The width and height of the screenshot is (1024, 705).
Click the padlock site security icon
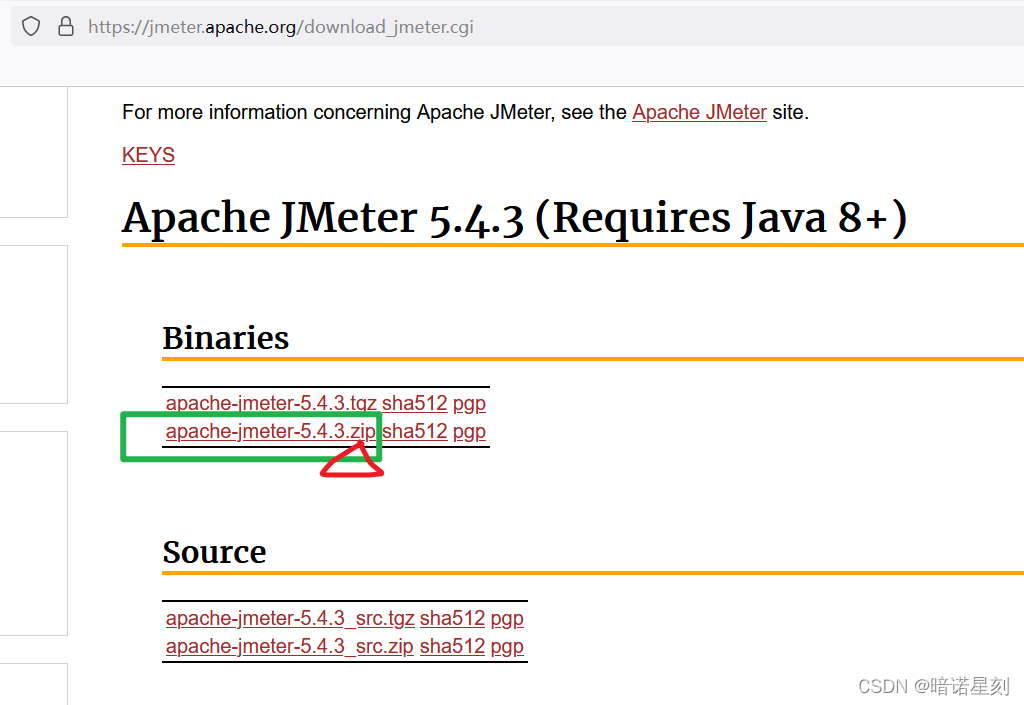(66, 26)
